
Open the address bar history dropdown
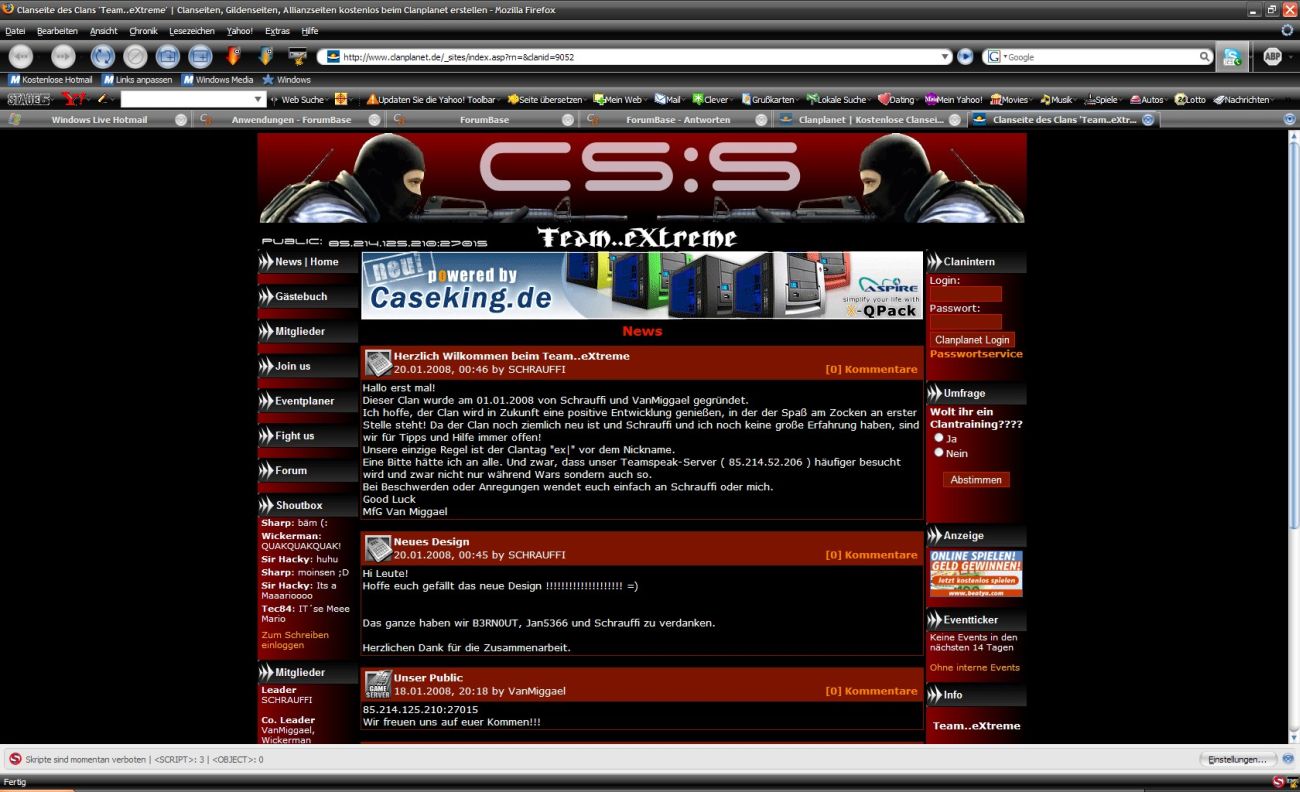[945, 57]
